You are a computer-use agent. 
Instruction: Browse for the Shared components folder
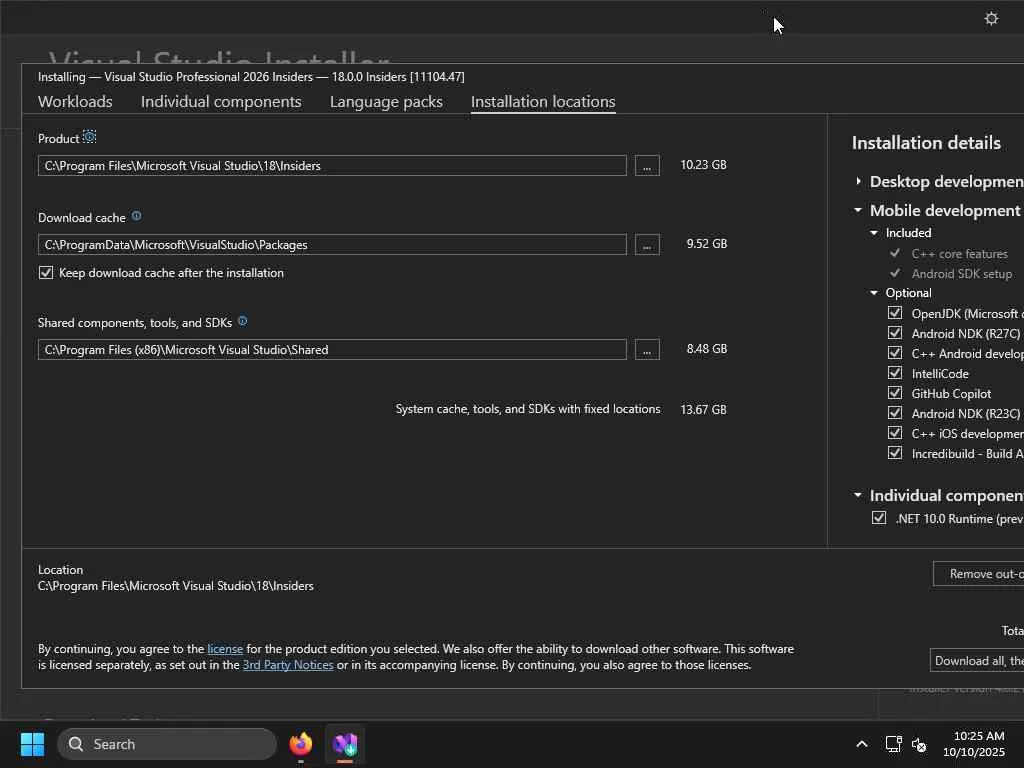647,349
